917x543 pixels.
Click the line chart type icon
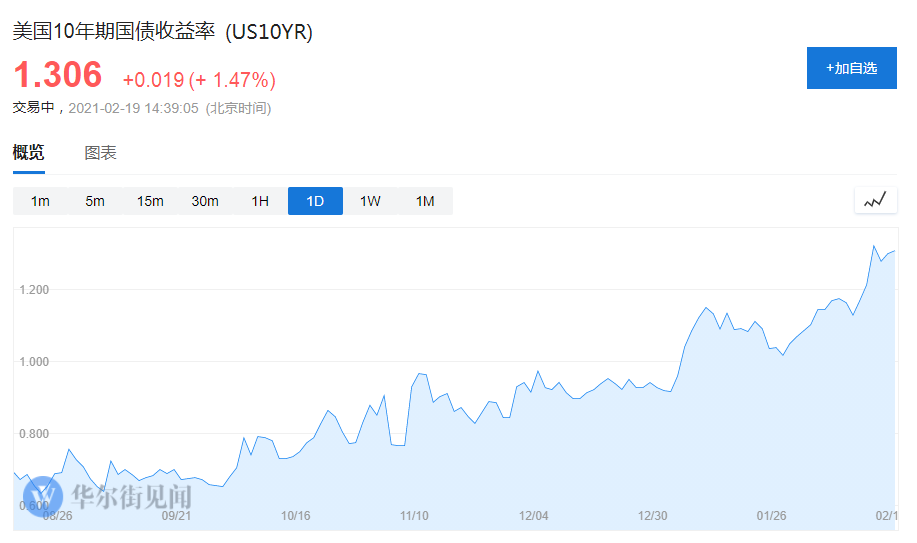(x=875, y=200)
